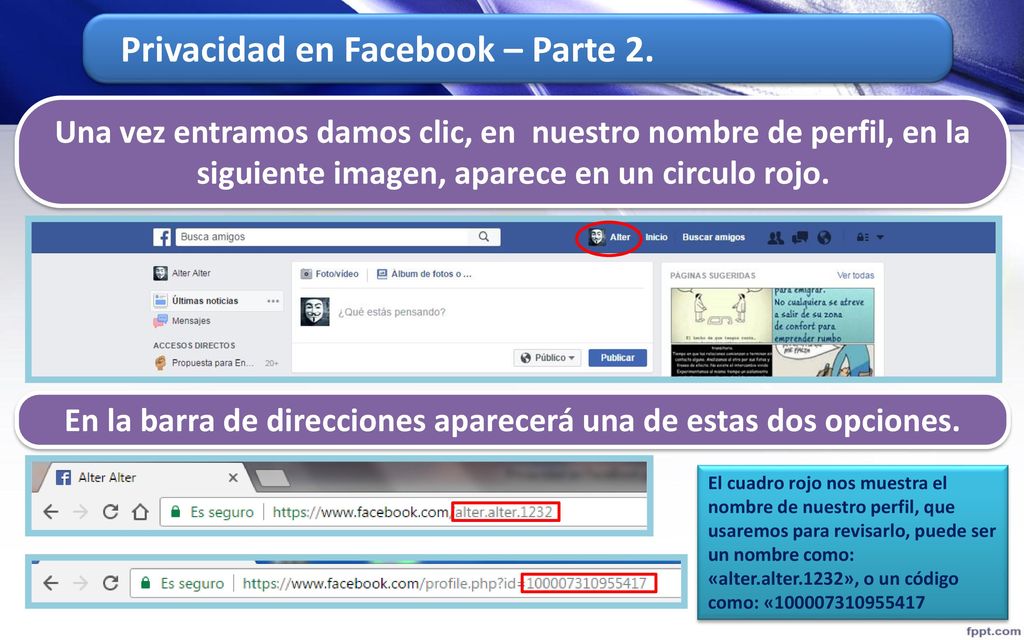Click the ¿Qué estás pensando? text box
This screenshot has width=1024, height=640.
tap(392, 312)
